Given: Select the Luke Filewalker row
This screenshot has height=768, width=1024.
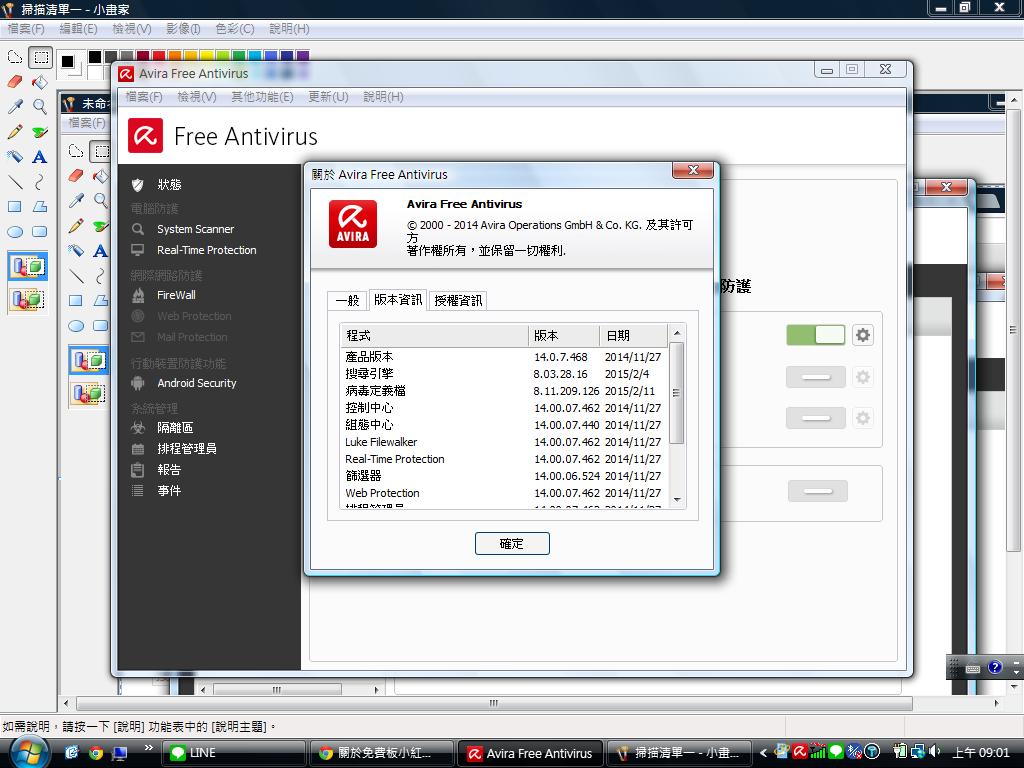Looking at the screenshot, I should click(503, 442).
